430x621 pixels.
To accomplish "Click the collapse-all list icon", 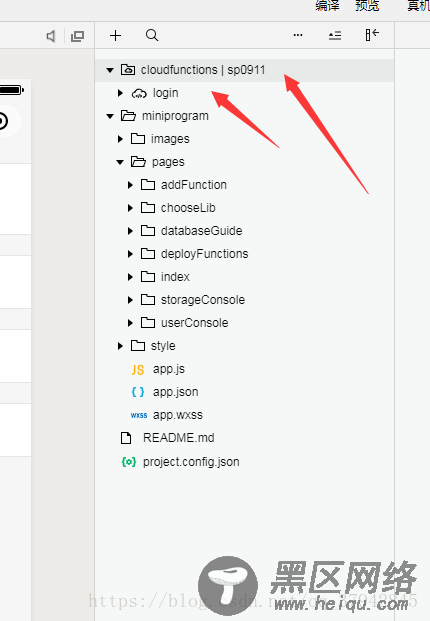I will click(335, 36).
